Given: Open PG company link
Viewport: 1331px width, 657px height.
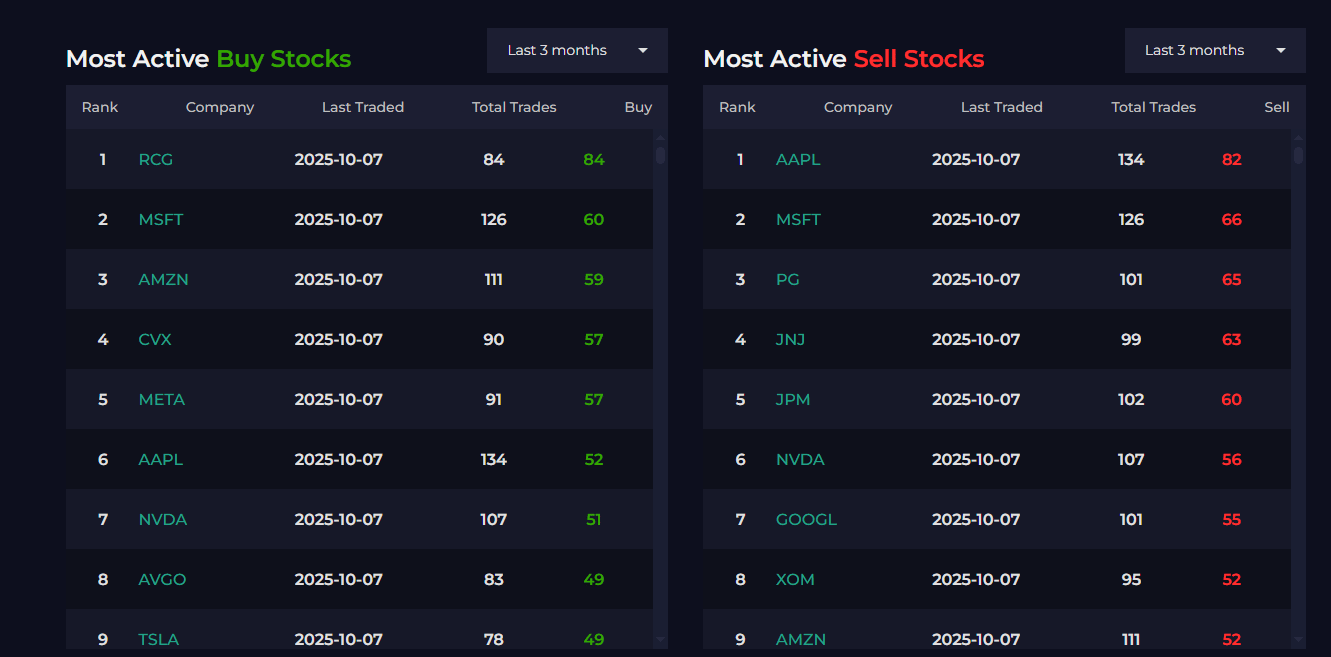Looking at the screenshot, I should point(787,279).
